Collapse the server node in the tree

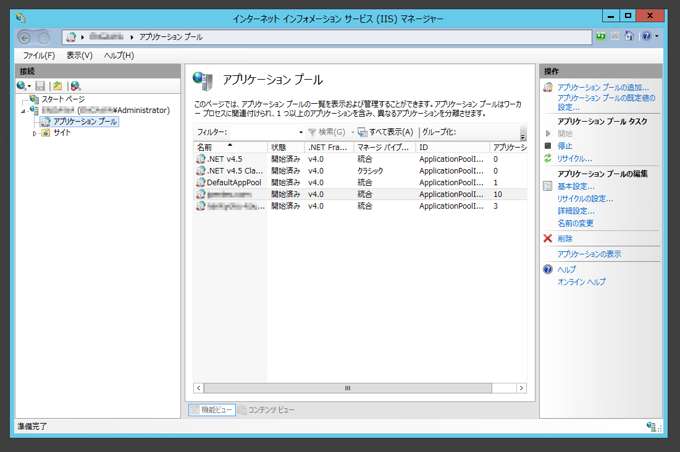point(23,111)
